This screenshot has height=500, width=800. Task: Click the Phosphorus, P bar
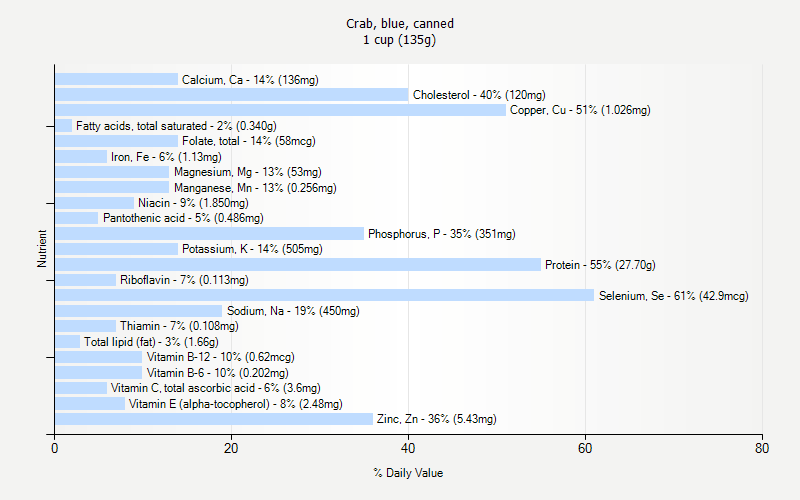click(209, 234)
